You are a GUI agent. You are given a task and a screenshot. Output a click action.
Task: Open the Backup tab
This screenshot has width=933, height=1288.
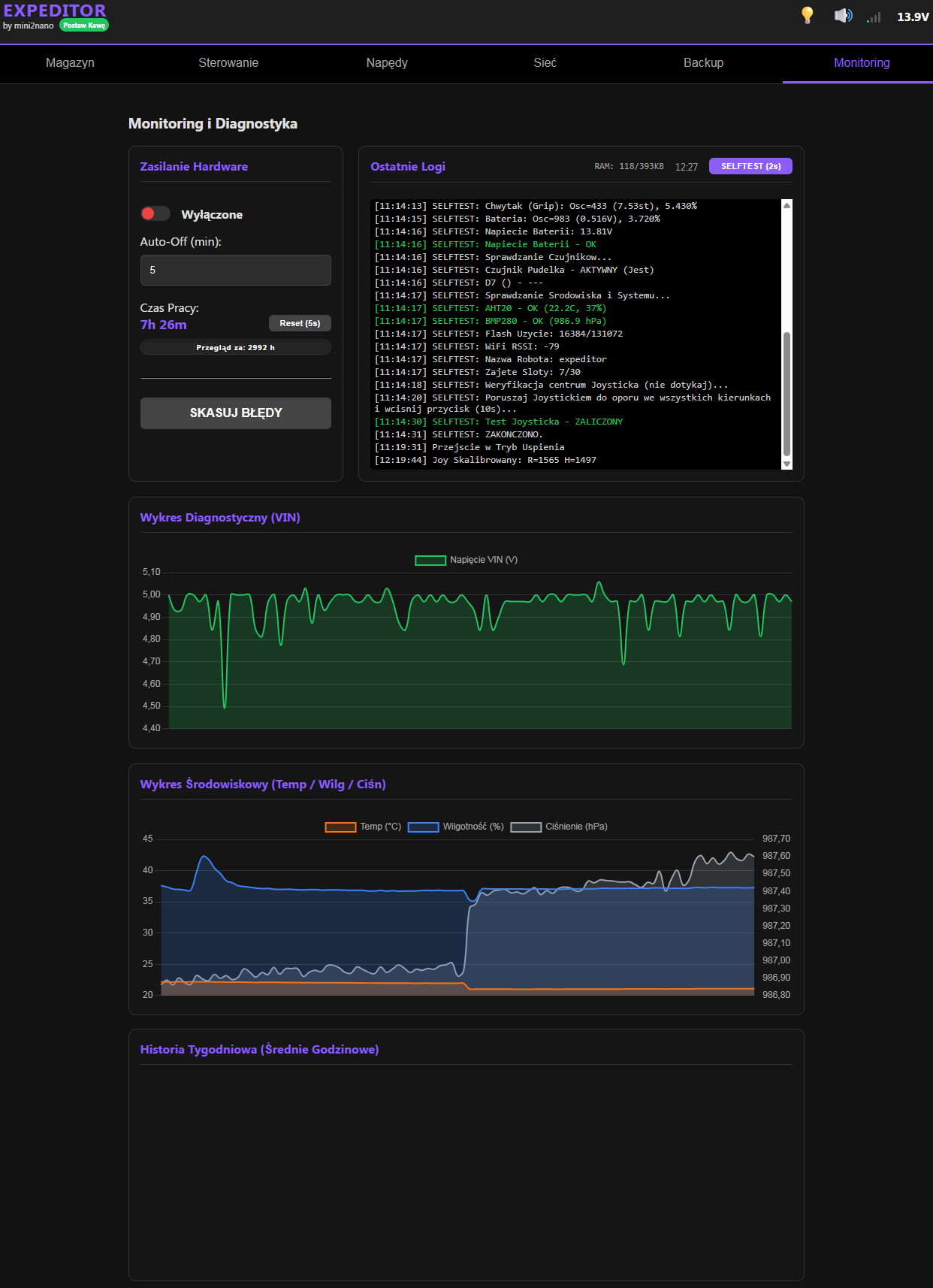[x=703, y=63]
